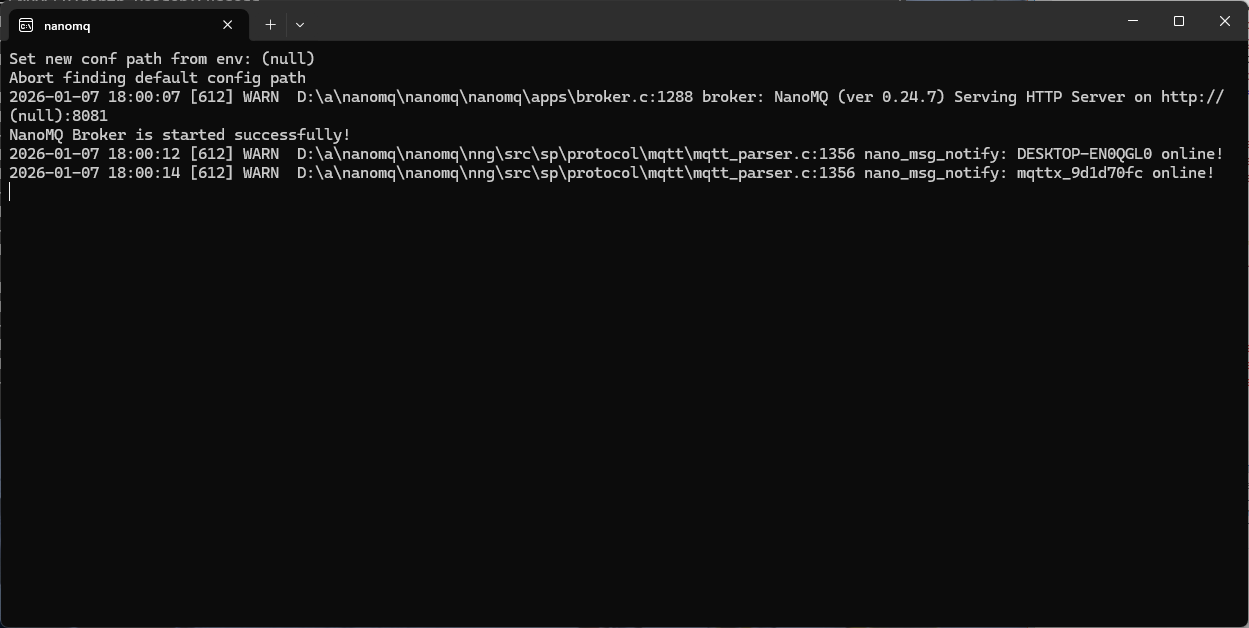Select the nanomq tab title
Screen dimensions: 1249x628
pyautogui.click(x=67, y=26)
